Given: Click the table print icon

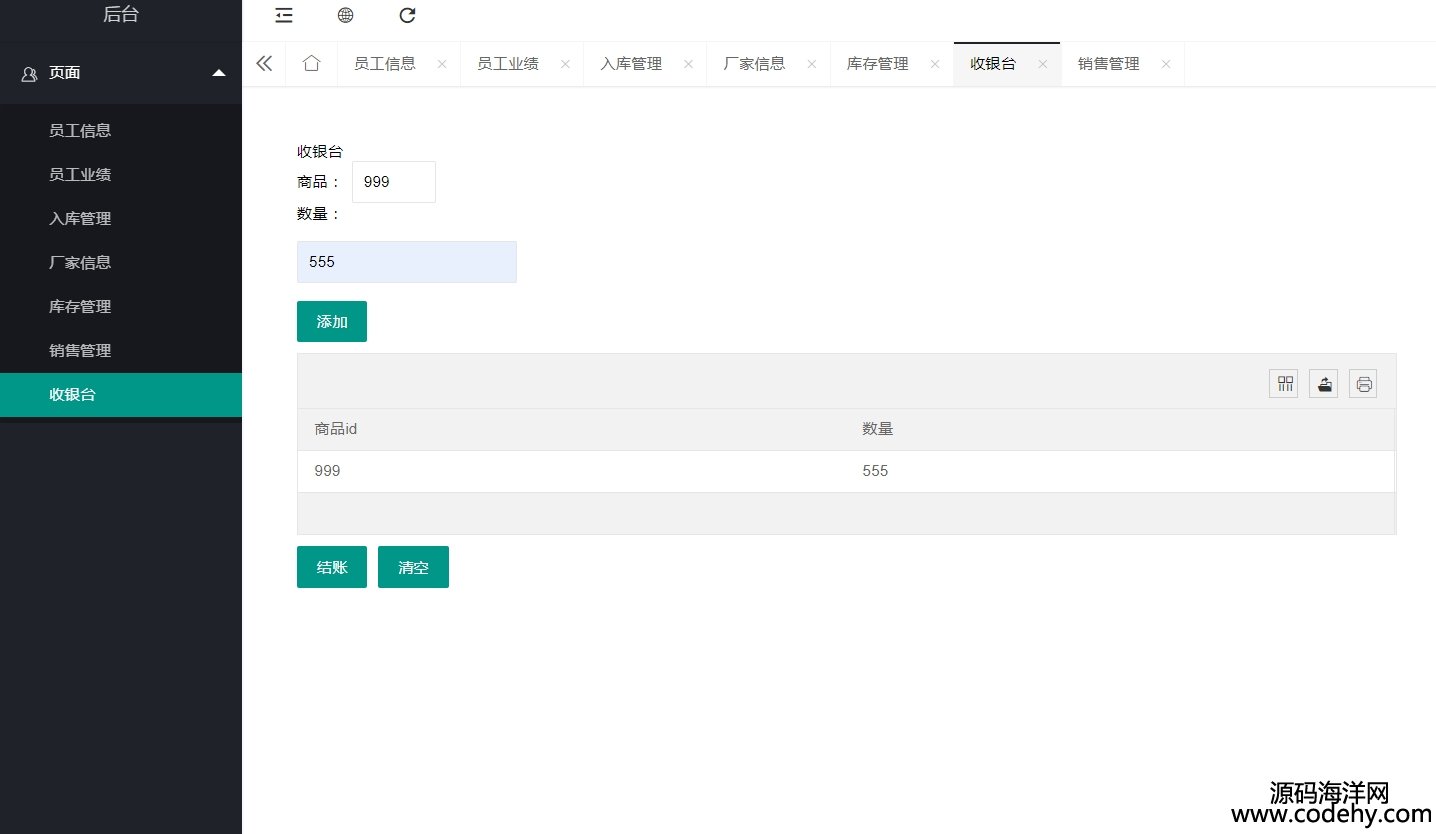Looking at the screenshot, I should point(1363,384).
